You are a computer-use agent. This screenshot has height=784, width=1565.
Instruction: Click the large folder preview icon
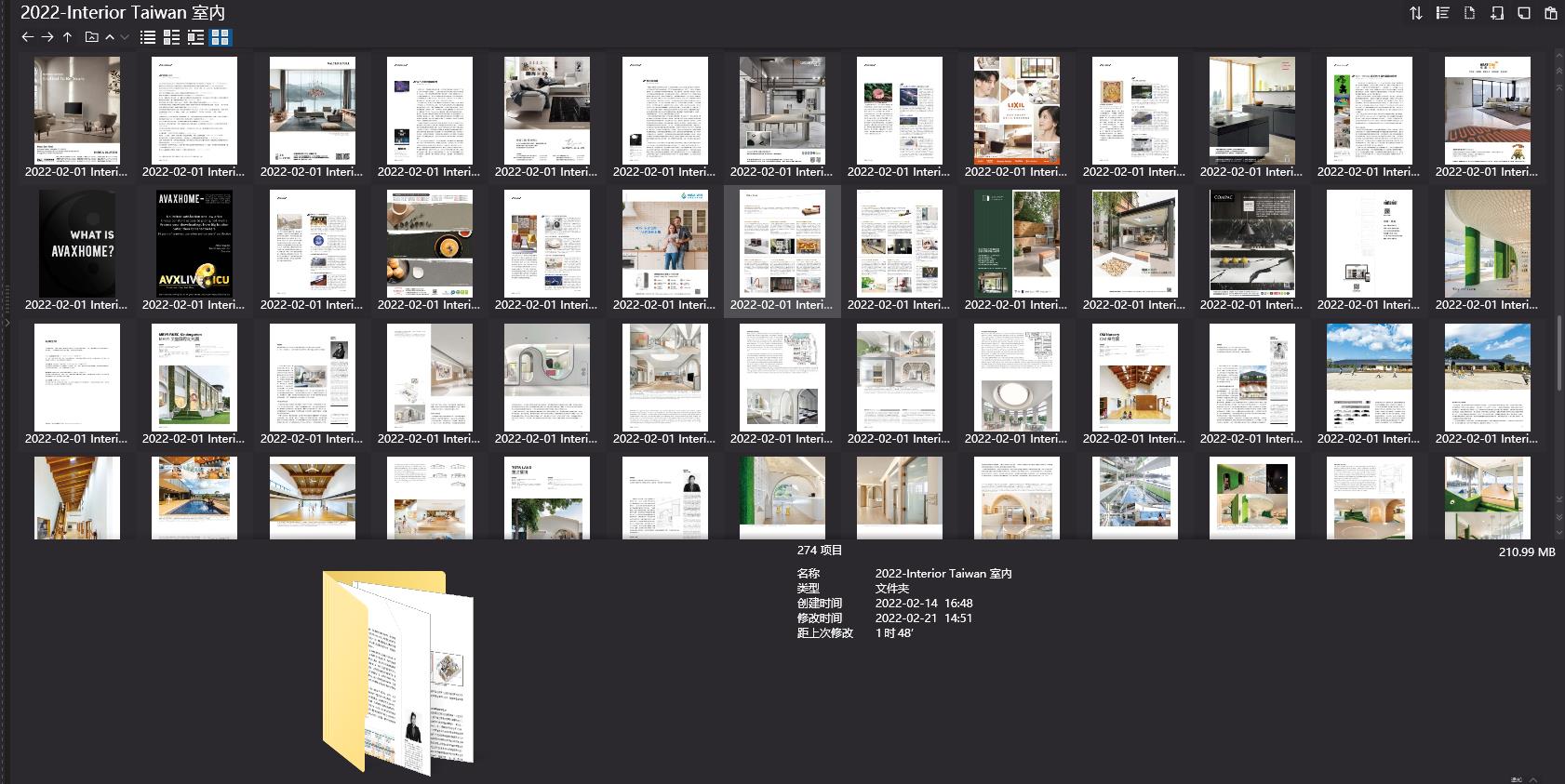(x=398, y=671)
